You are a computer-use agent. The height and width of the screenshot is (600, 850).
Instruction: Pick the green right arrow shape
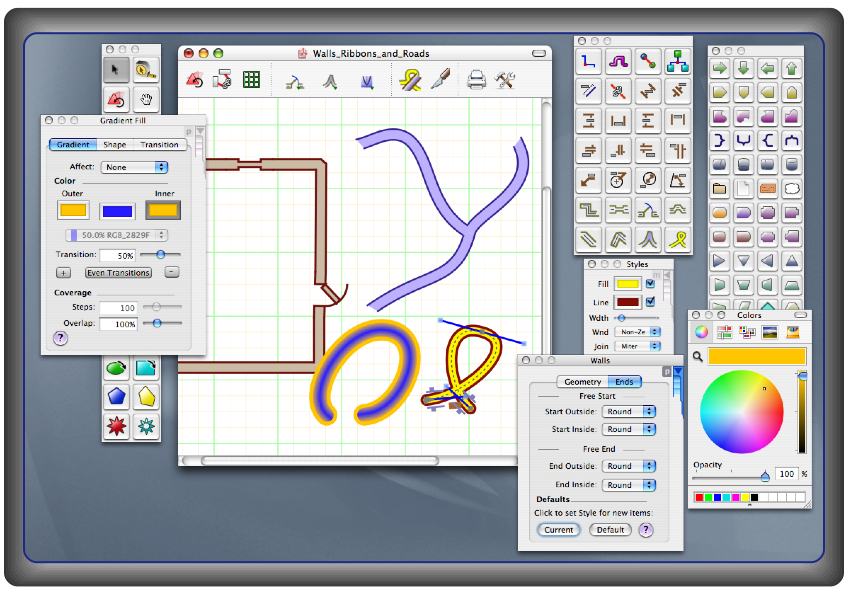[x=720, y=68]
